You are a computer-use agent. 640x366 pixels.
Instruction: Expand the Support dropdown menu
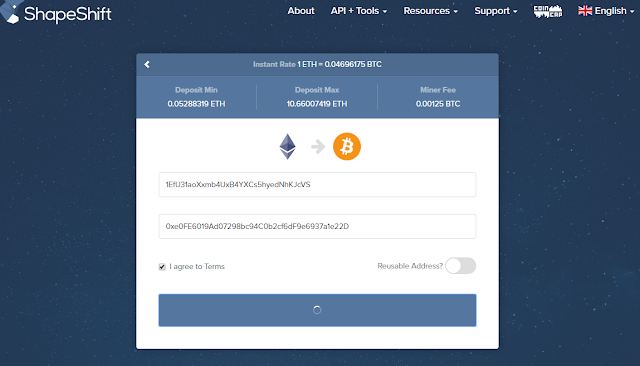pos(496,11)
